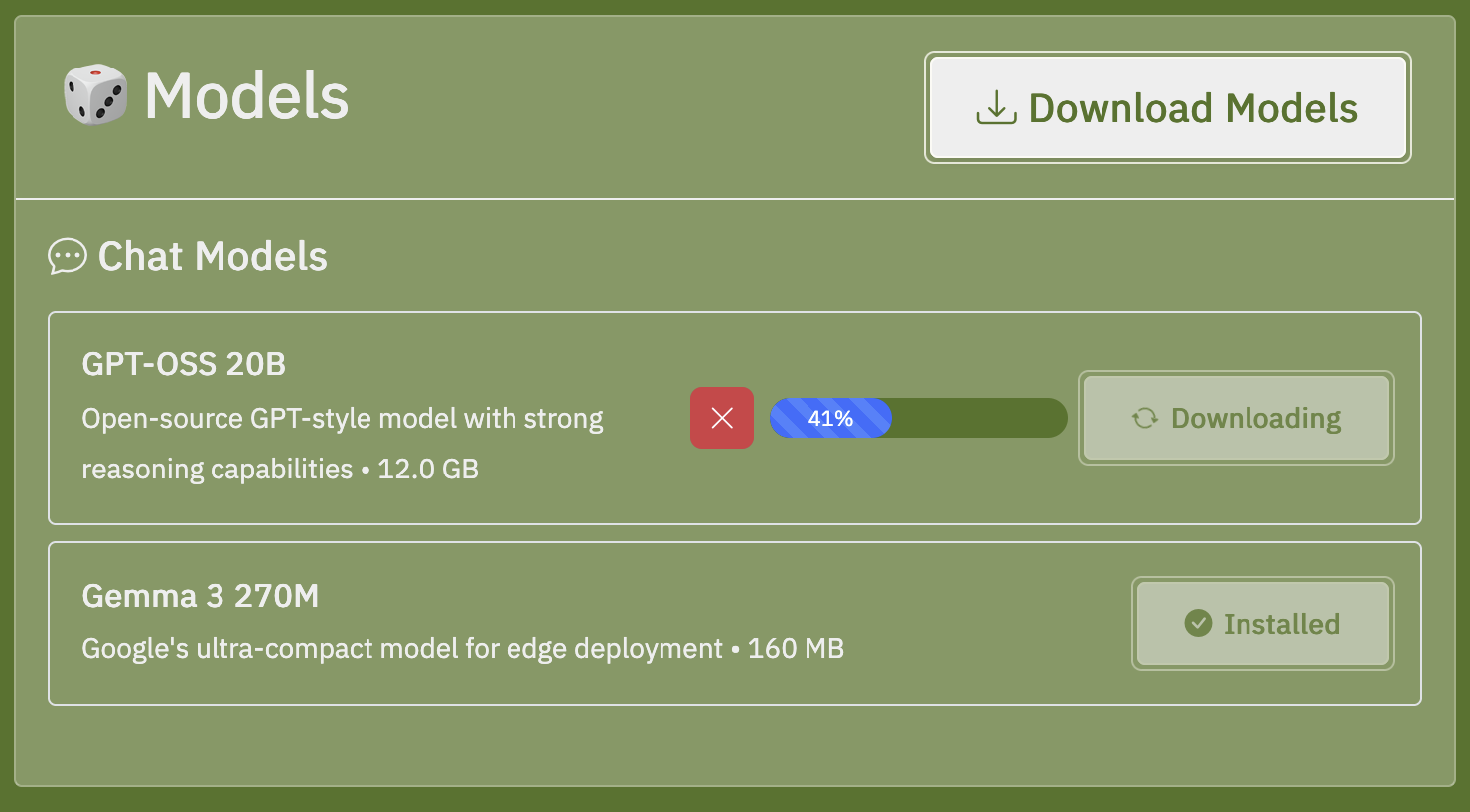
Task: Toggle the Downloading state for GPT-OSS 20B
Action: (x=1235, y=418)
